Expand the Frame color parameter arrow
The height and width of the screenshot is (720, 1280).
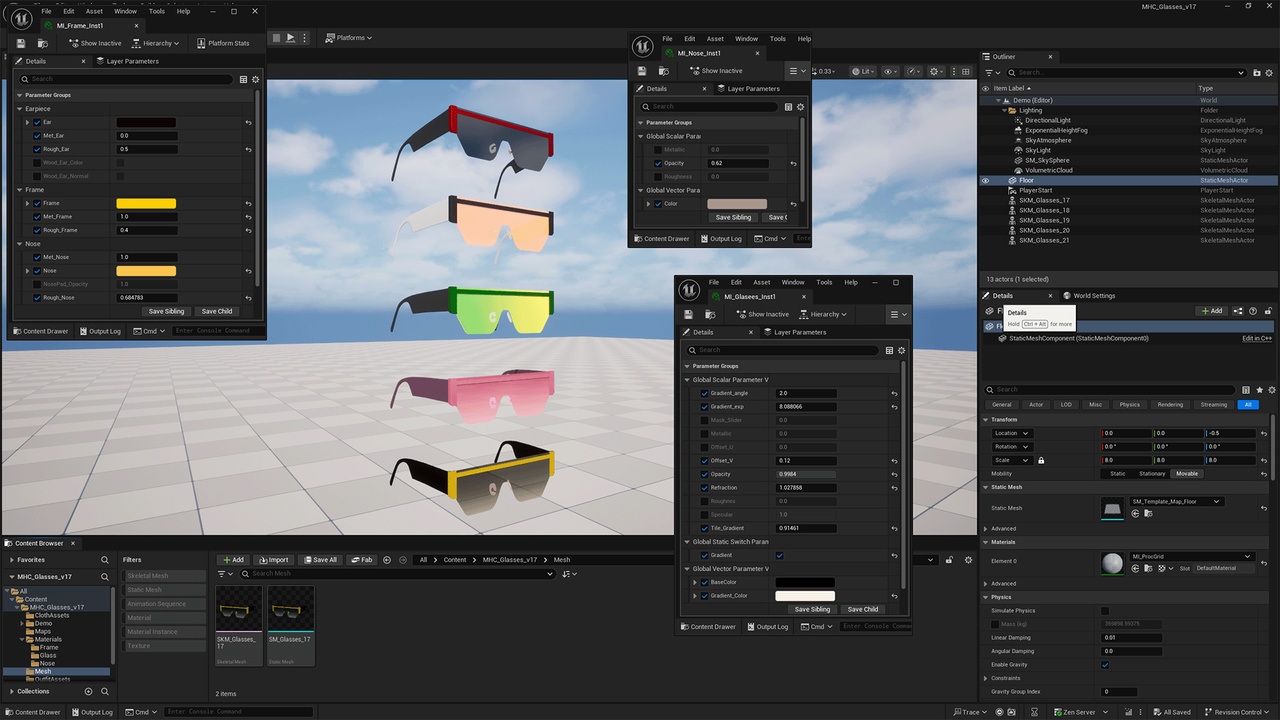[28, 203]
